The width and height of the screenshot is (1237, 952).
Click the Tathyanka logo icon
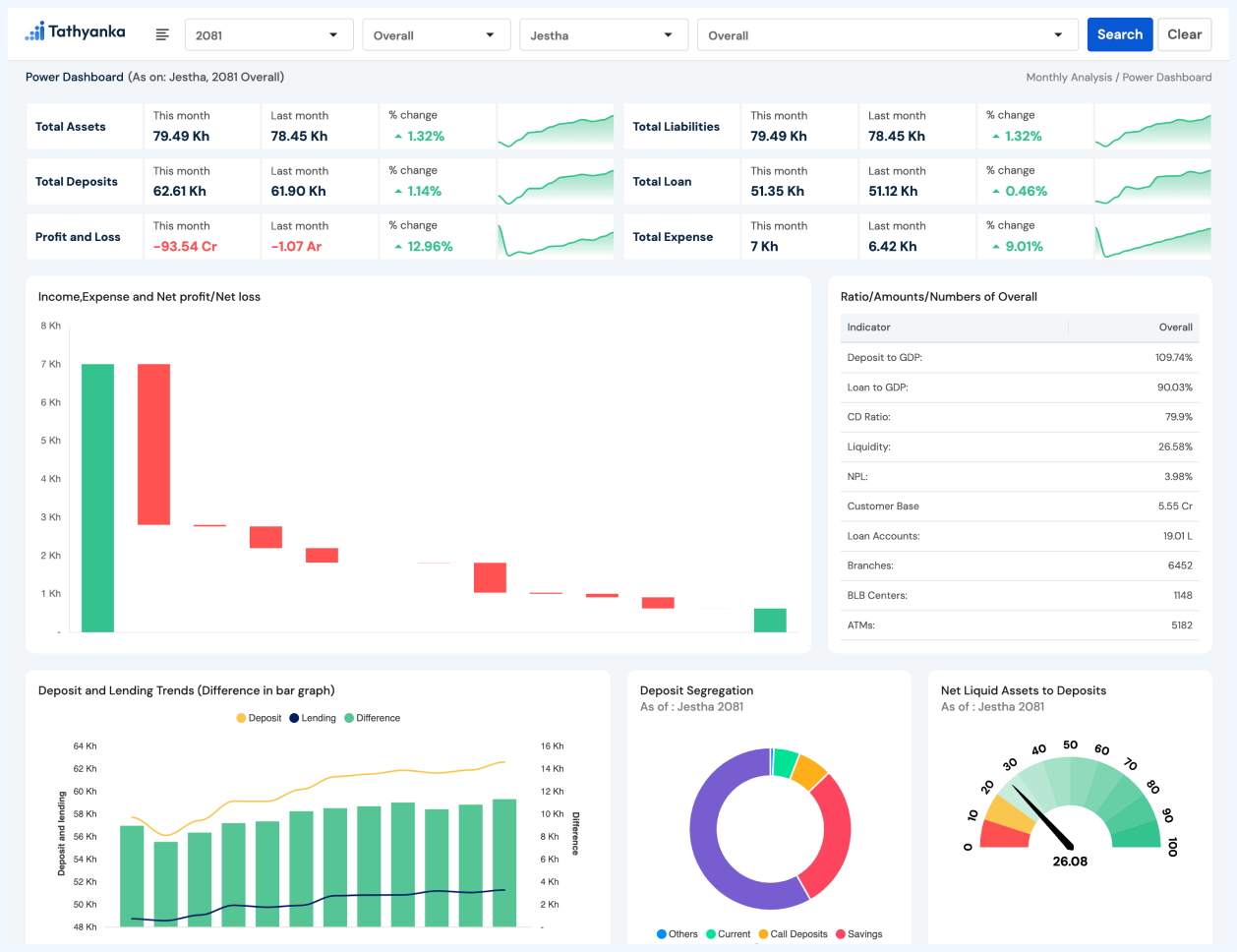point(35,31)
